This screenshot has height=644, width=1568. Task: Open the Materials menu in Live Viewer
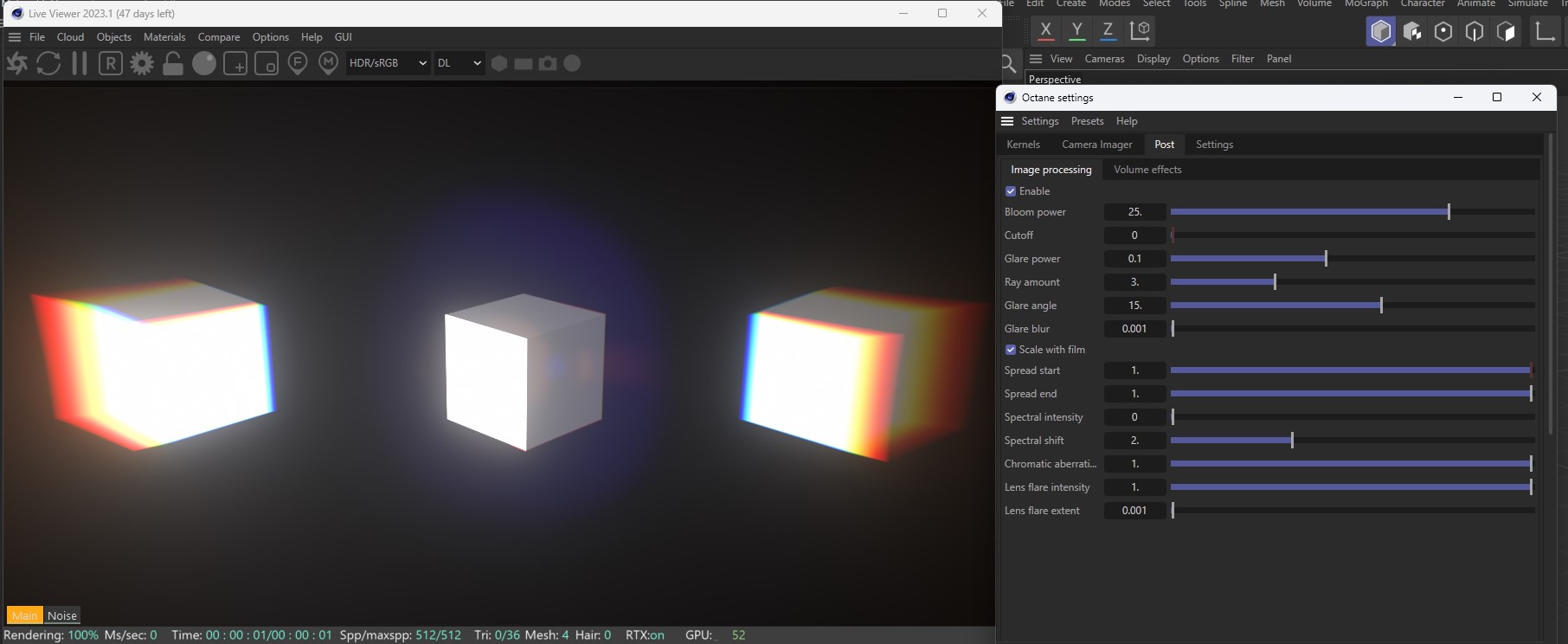pos(164,37)
